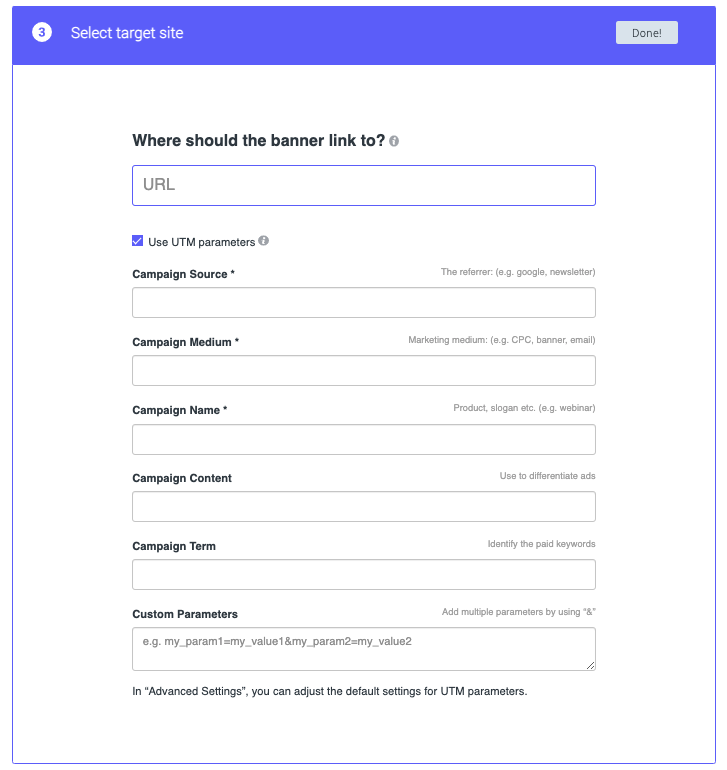Click into the Campaign Content field

(x=364, y=507)
